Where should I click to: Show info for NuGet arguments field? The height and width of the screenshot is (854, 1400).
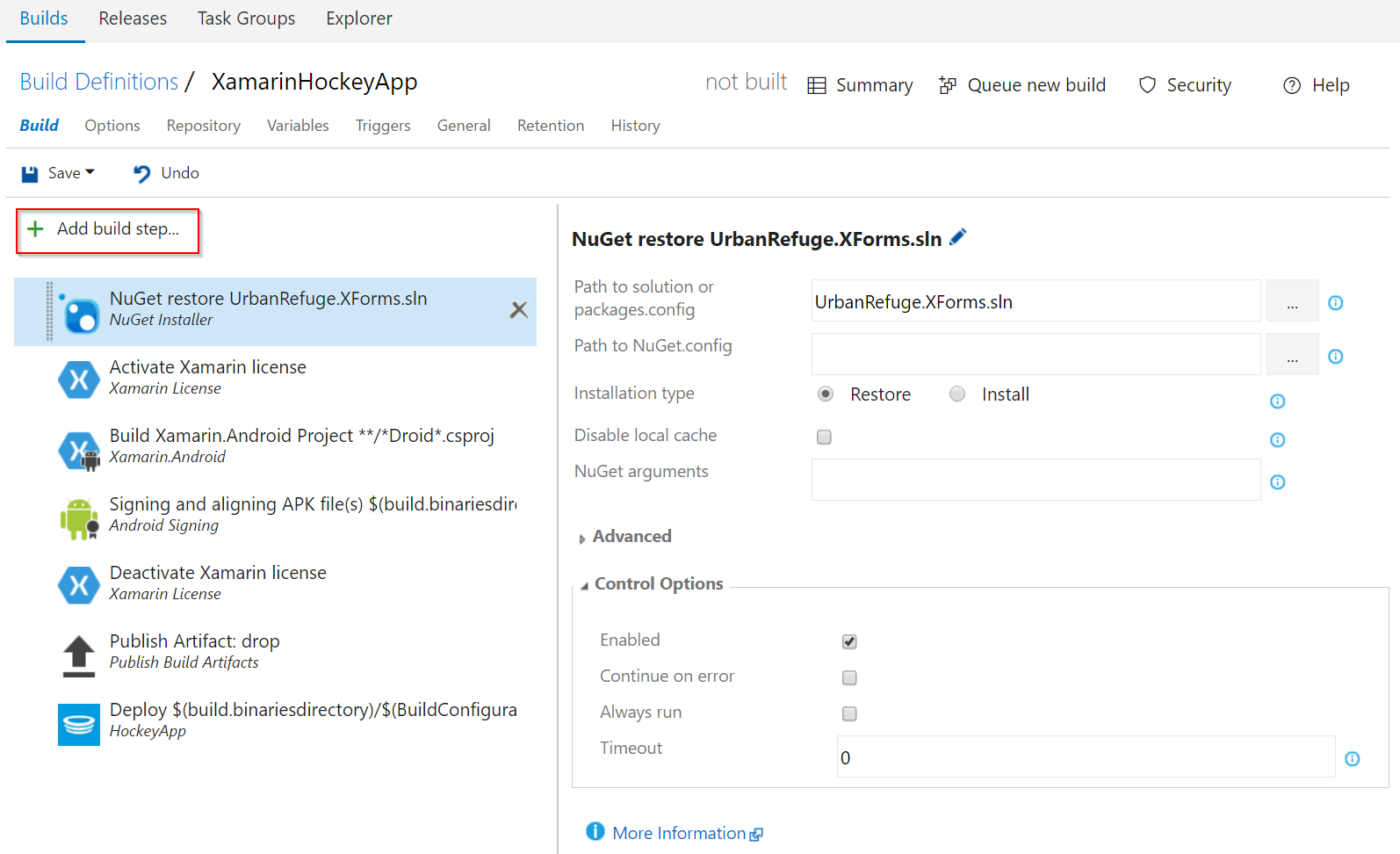[1278, 482]
